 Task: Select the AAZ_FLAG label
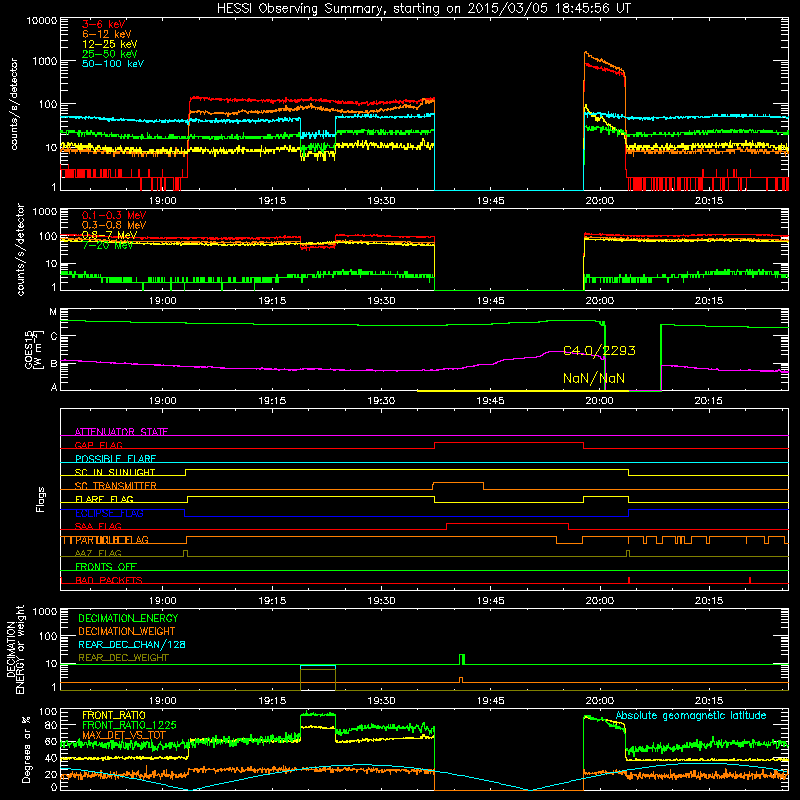(98, 553)
